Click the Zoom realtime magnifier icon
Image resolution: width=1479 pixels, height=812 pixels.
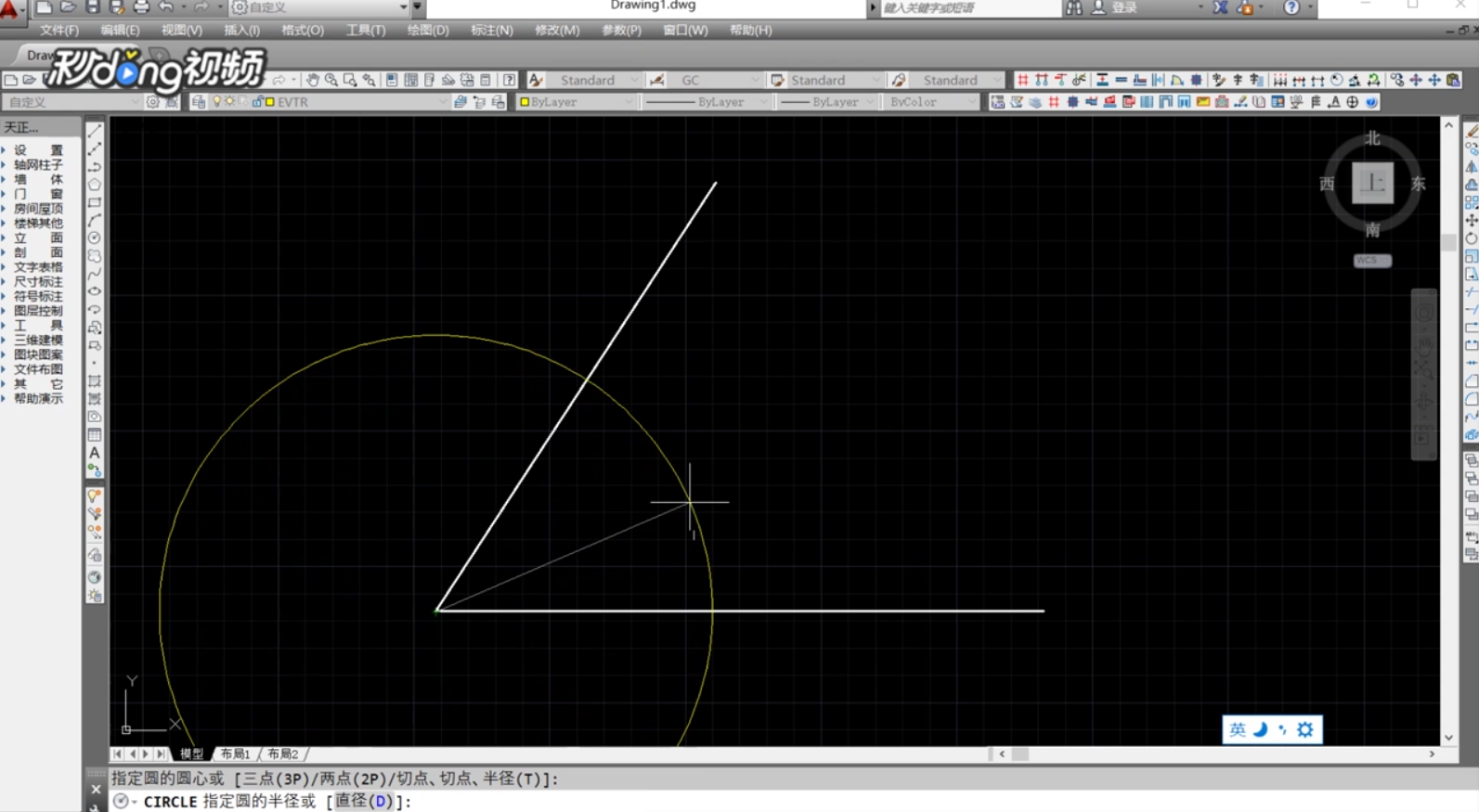(x=331, y=80)
